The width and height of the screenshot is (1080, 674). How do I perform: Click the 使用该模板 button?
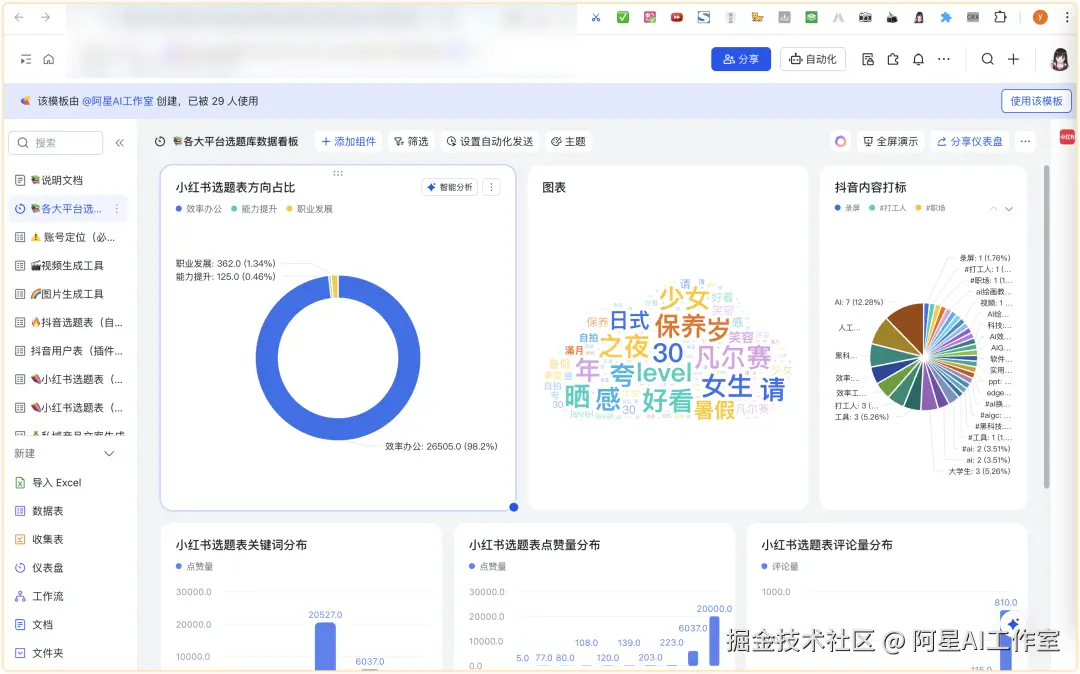(1036, 101)
